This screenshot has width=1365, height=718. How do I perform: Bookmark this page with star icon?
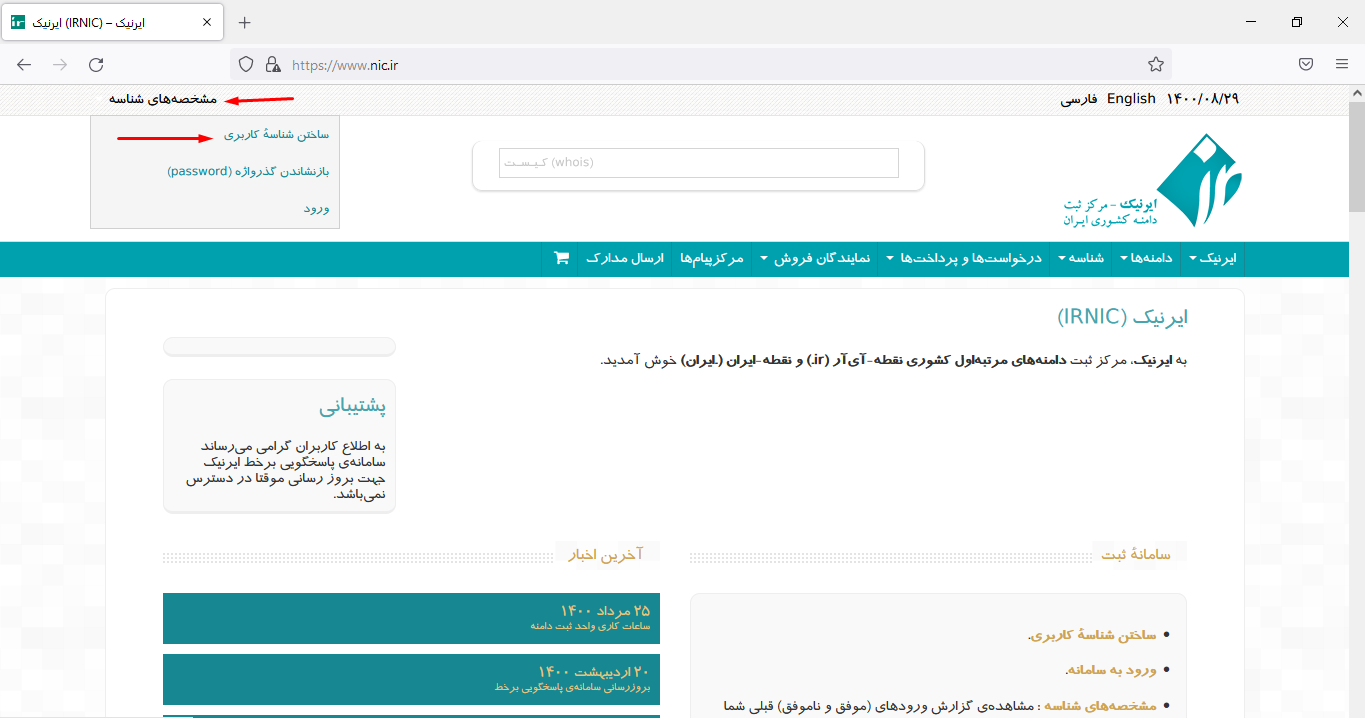click(x=1156, y=65)
